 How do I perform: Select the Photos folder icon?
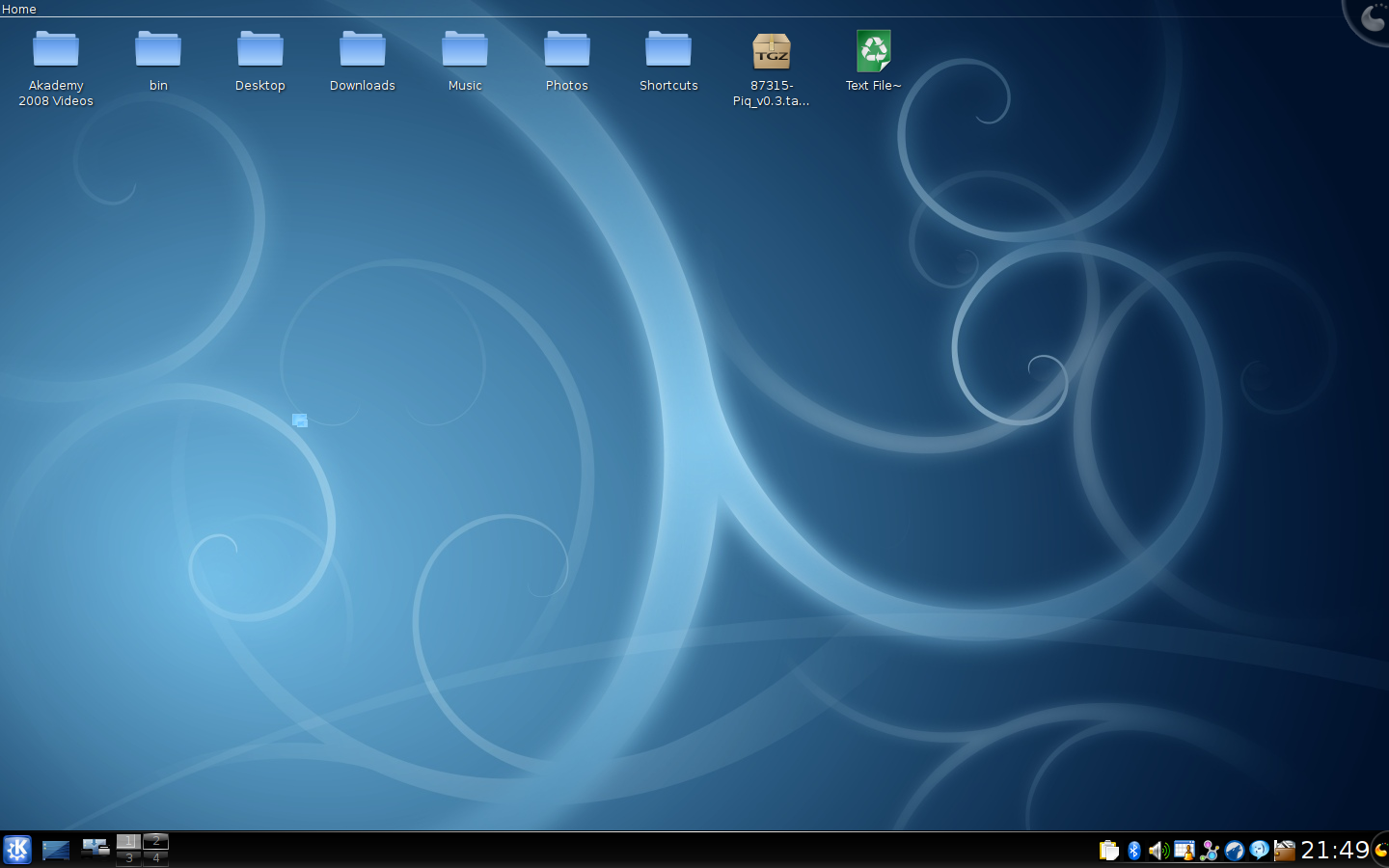(567, 62)
